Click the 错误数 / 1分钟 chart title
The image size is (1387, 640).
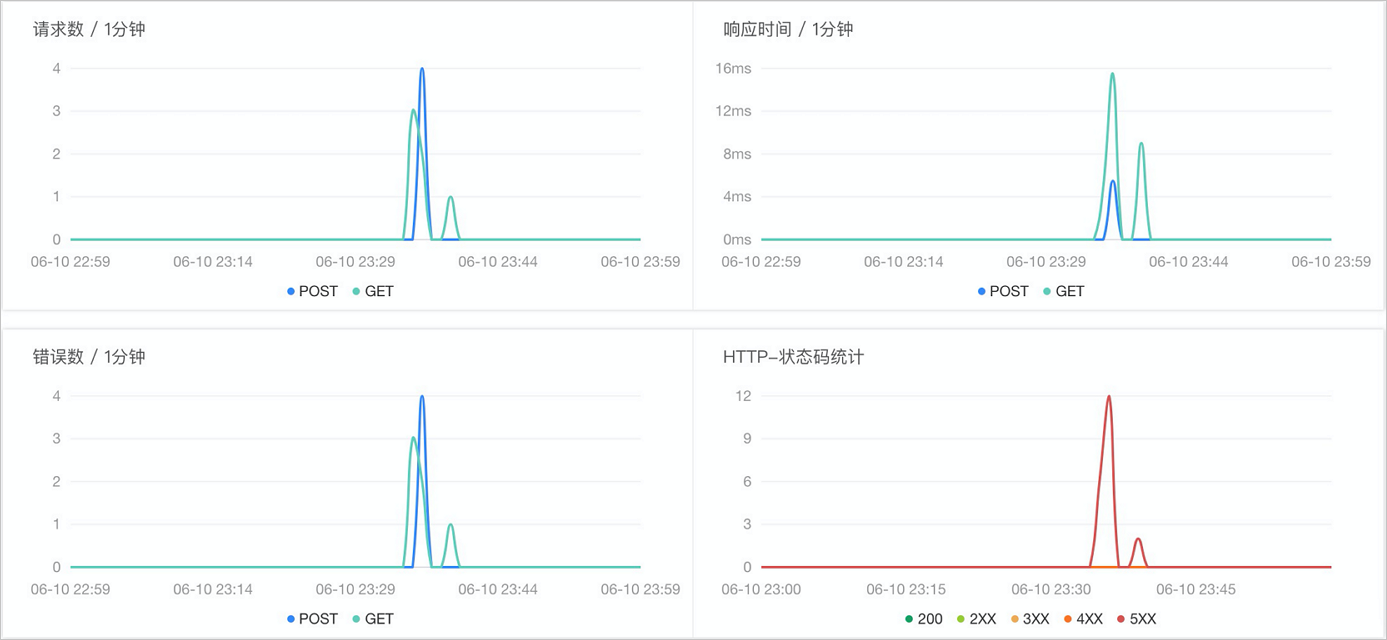point(89,357)
